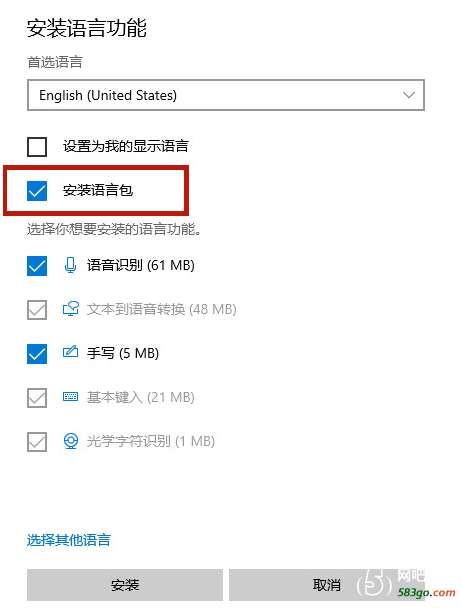Click the microphone icon for 语音识别

click(x=70, y=265)
